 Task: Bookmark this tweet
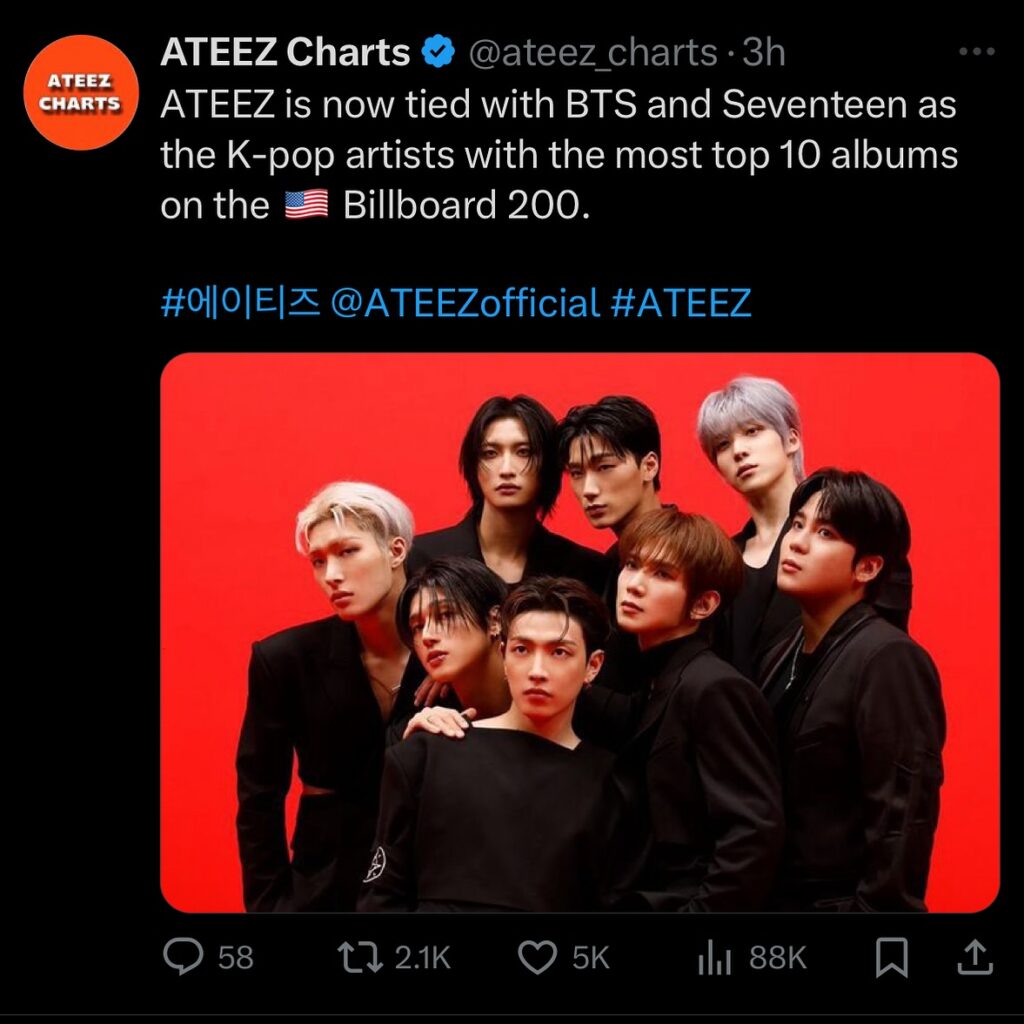pyautogui.click(x=891, y=957)
